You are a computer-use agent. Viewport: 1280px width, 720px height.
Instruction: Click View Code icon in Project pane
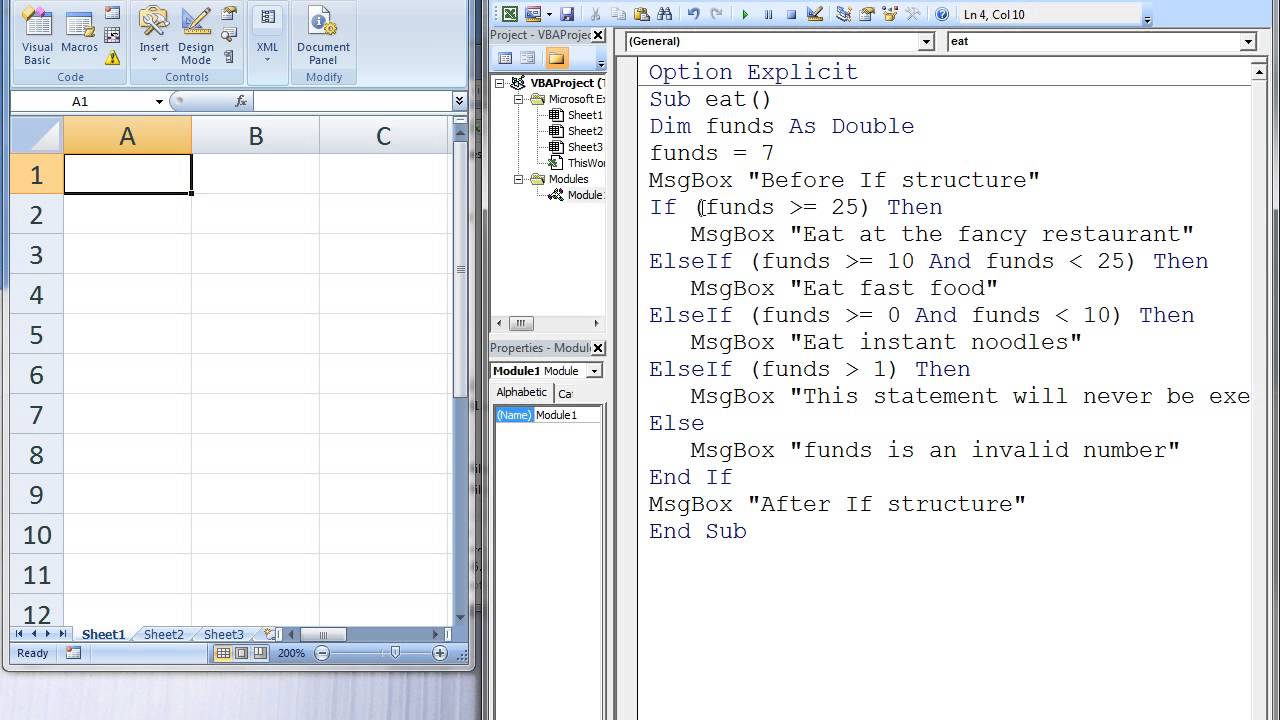(x=505, y=58)
